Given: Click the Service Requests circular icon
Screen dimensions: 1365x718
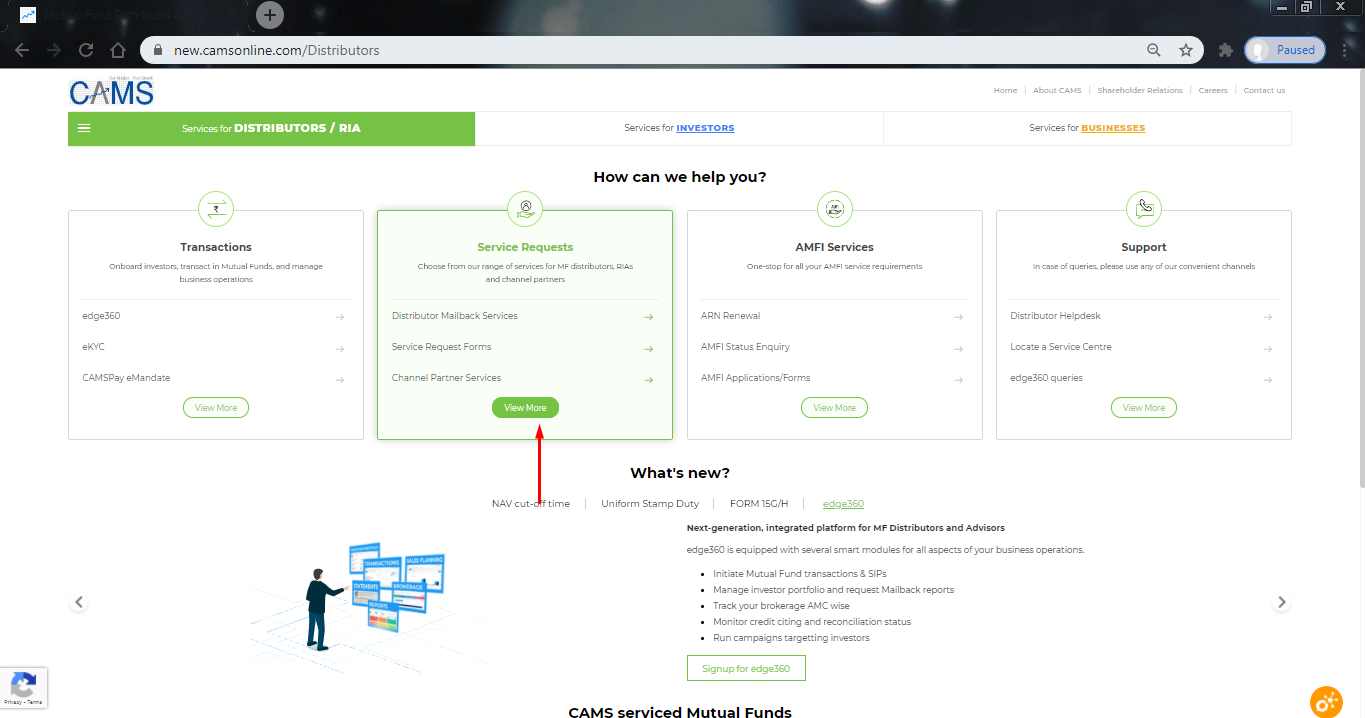Looking at the screenshot, I should [x=525, y=209].
